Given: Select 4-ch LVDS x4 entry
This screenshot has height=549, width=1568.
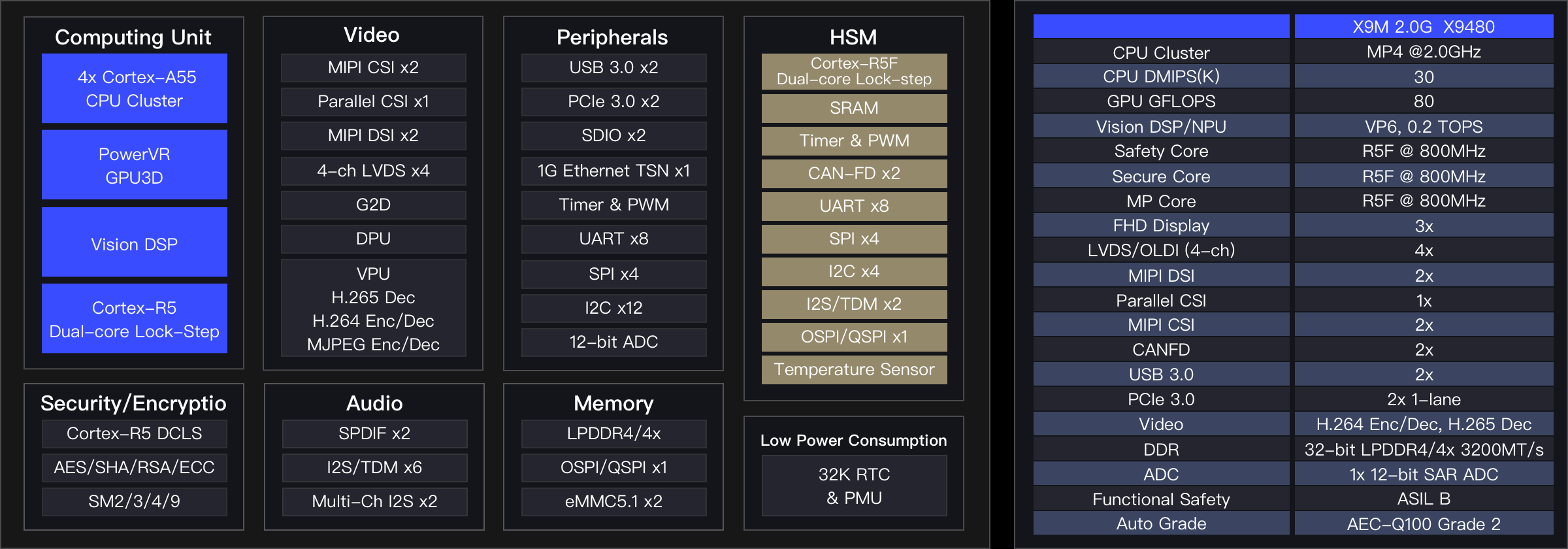Looking at the screenshot, I should coord(373,171).
